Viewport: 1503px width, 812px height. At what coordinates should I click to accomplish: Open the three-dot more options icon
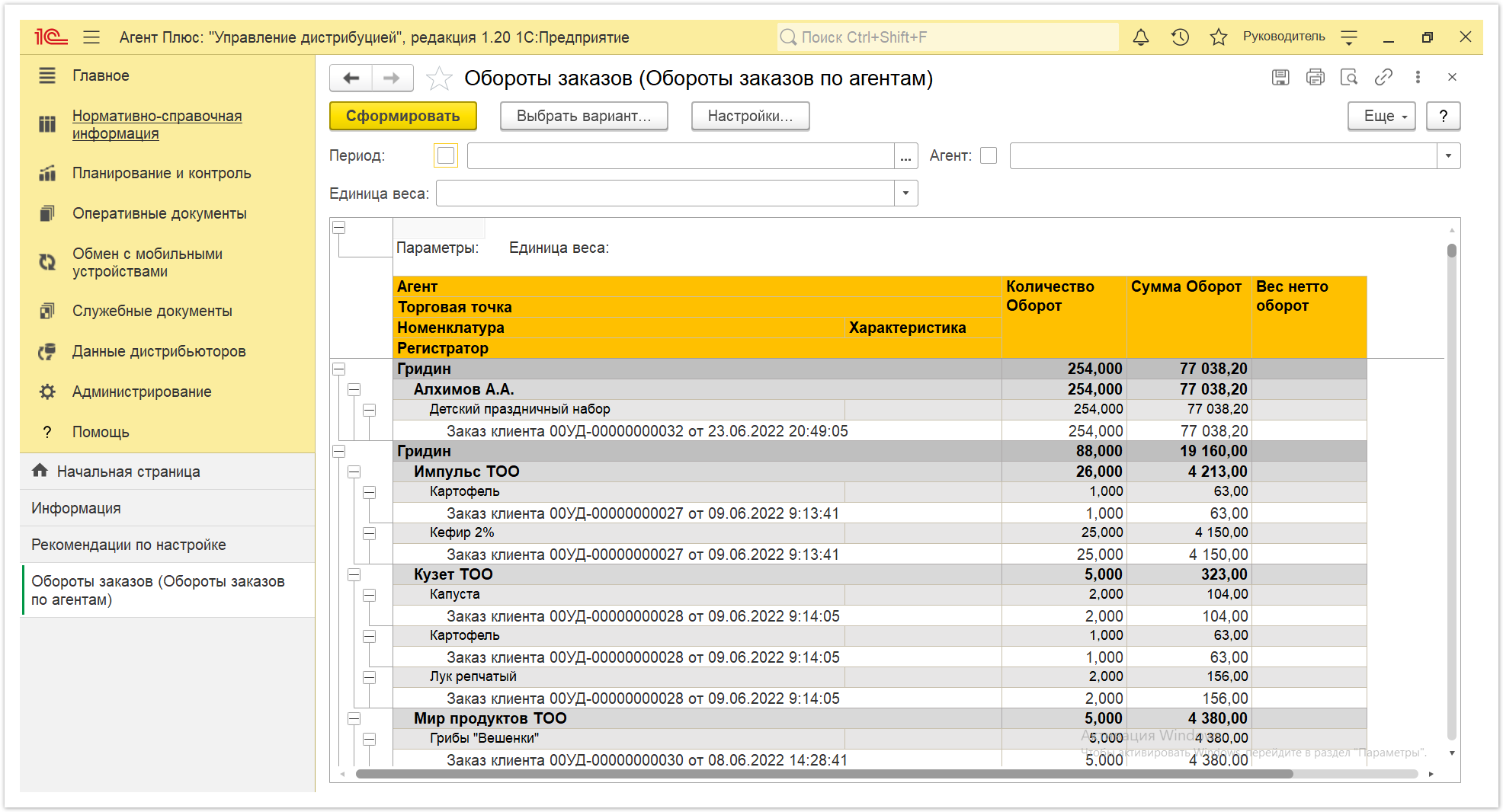pos(1418,77)
